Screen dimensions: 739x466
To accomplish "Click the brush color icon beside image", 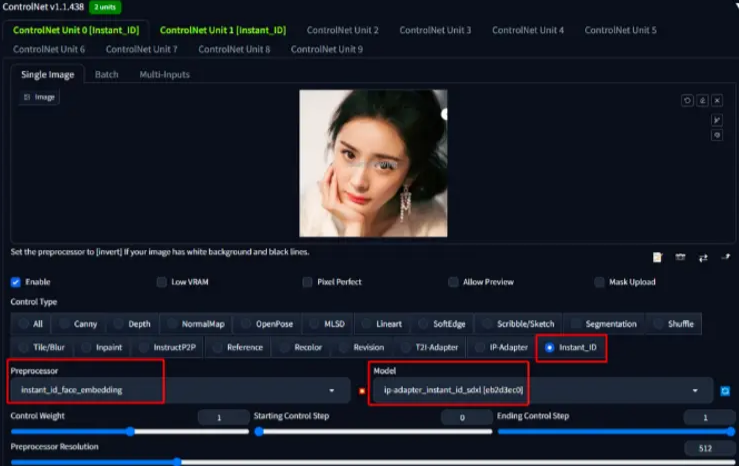I will click(x=717, y=136).
